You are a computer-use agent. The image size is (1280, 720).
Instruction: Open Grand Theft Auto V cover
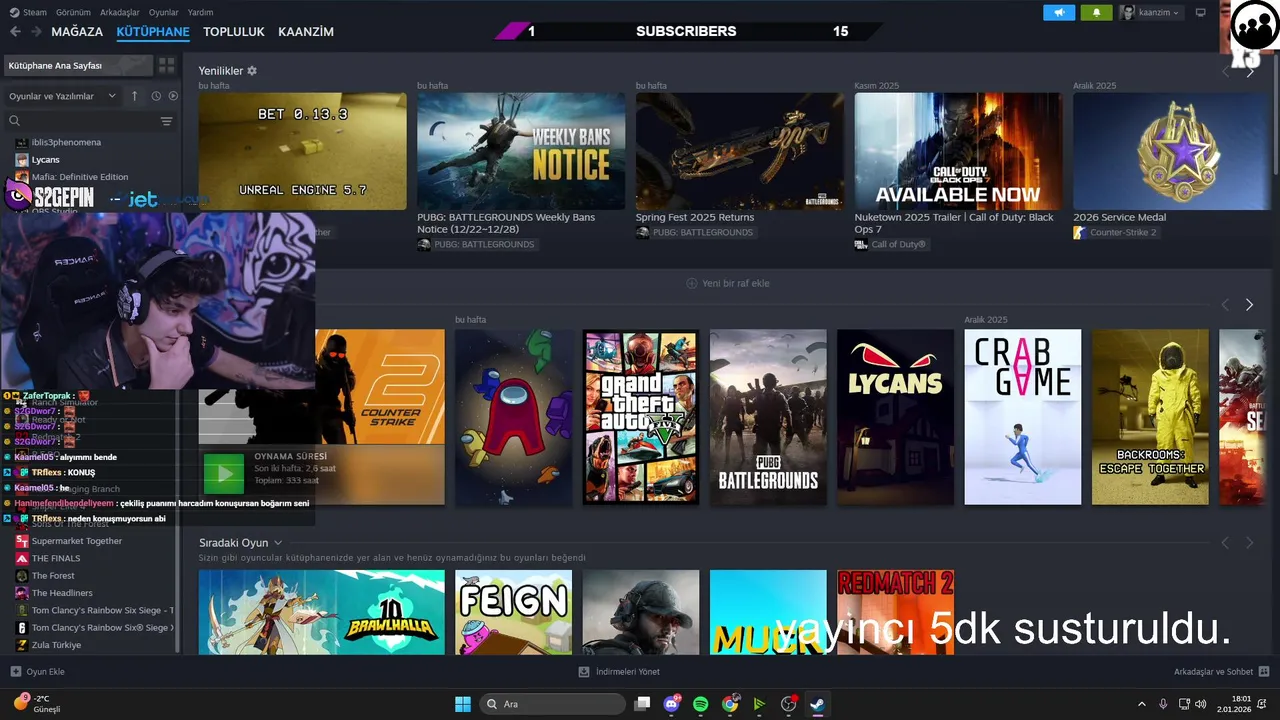(641, 417)
